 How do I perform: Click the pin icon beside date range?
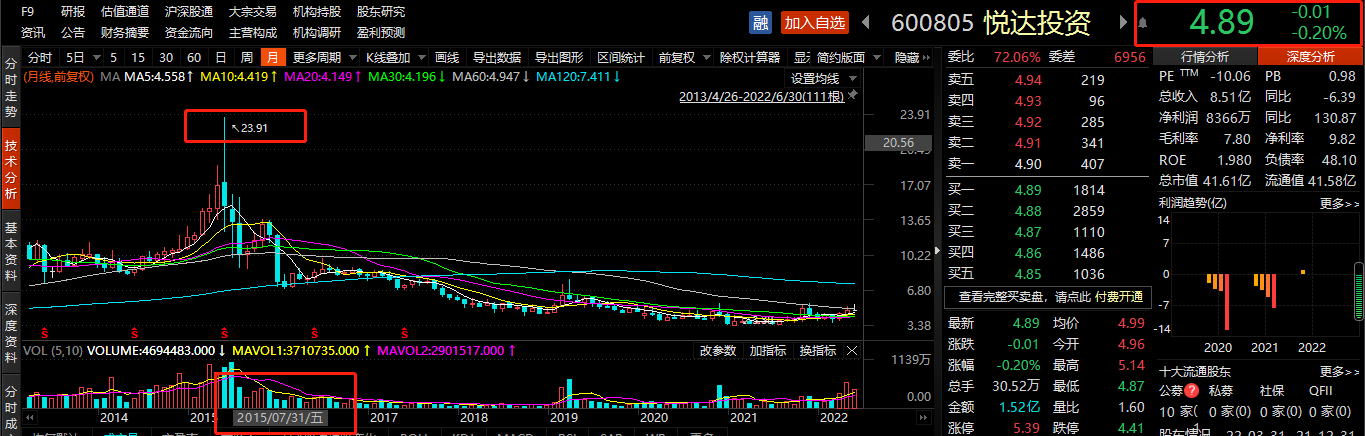point(852,97)
